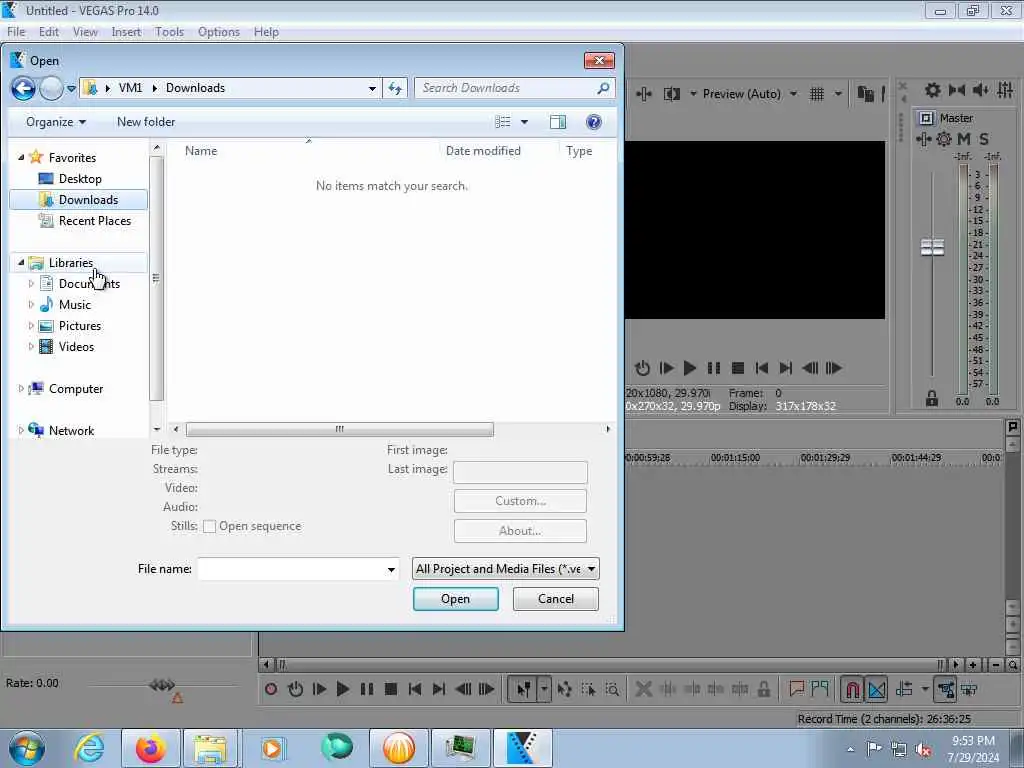Solo the Master bus with S button
The image size is (1024, 768).
[x=984, y=139]
